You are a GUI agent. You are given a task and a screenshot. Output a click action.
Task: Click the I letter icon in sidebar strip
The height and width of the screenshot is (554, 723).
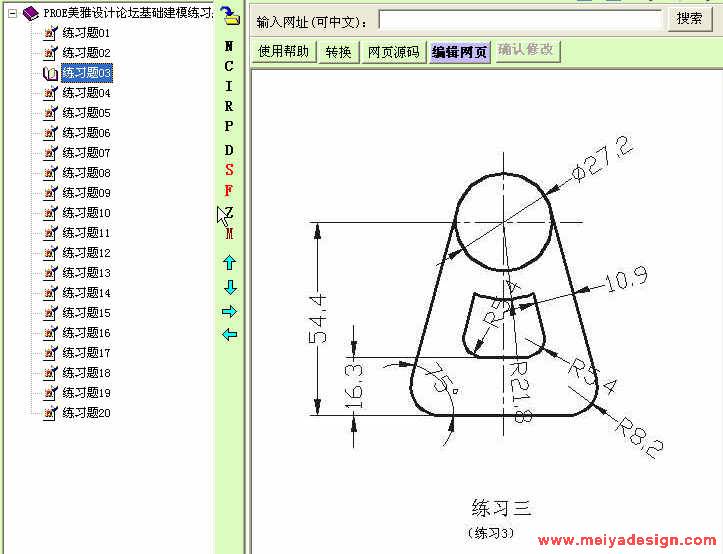(x=229, y=86)
